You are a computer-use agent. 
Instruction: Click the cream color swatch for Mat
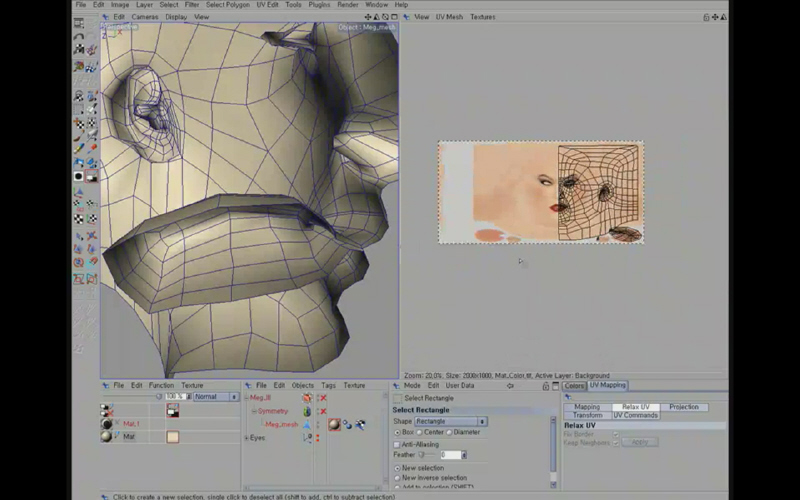coord(172,437)
